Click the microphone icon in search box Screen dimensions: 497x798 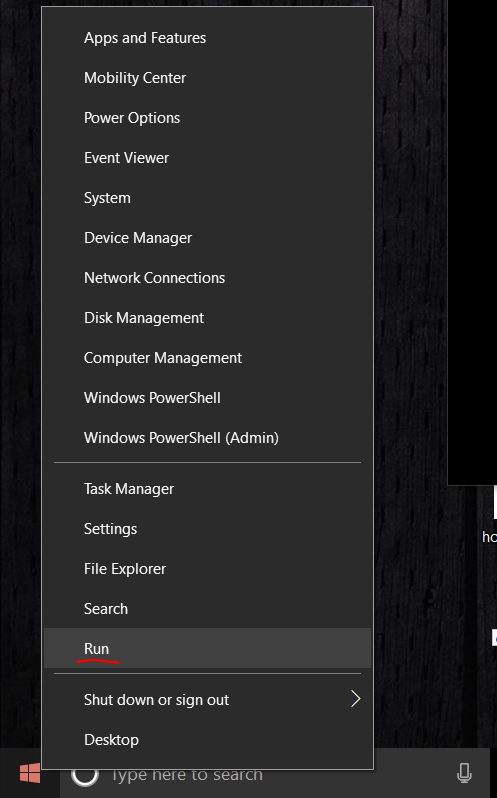[x=464, y=773]
